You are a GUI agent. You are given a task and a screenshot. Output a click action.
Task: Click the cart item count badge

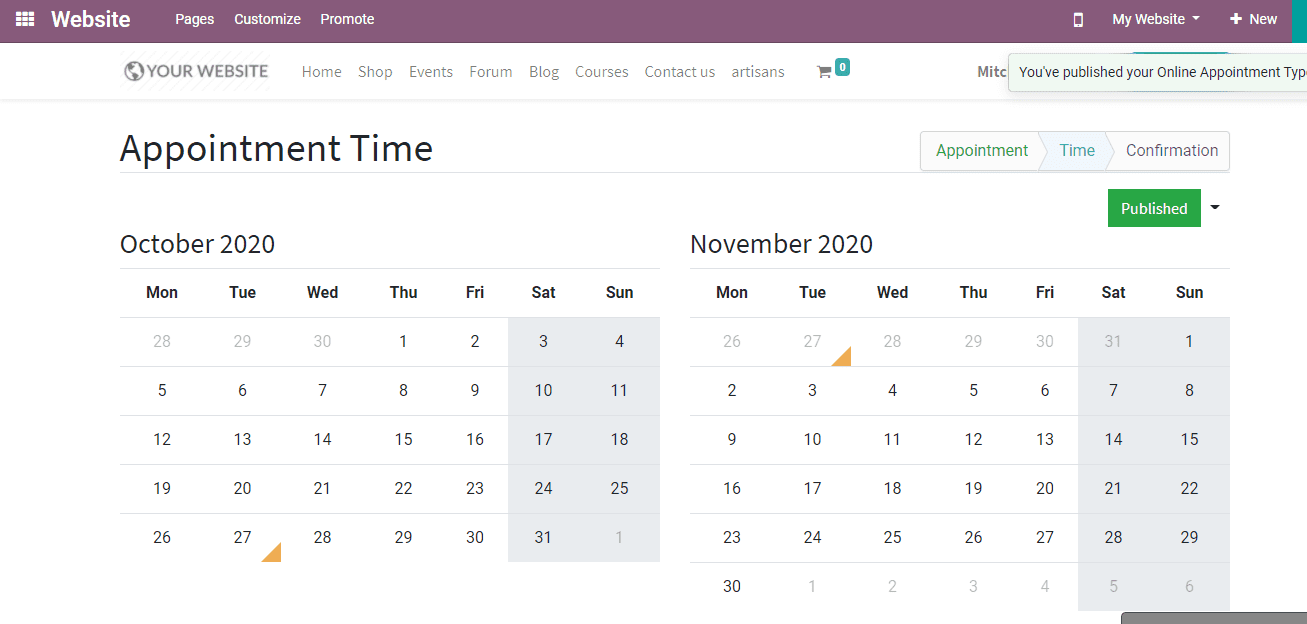coord(842,67)
